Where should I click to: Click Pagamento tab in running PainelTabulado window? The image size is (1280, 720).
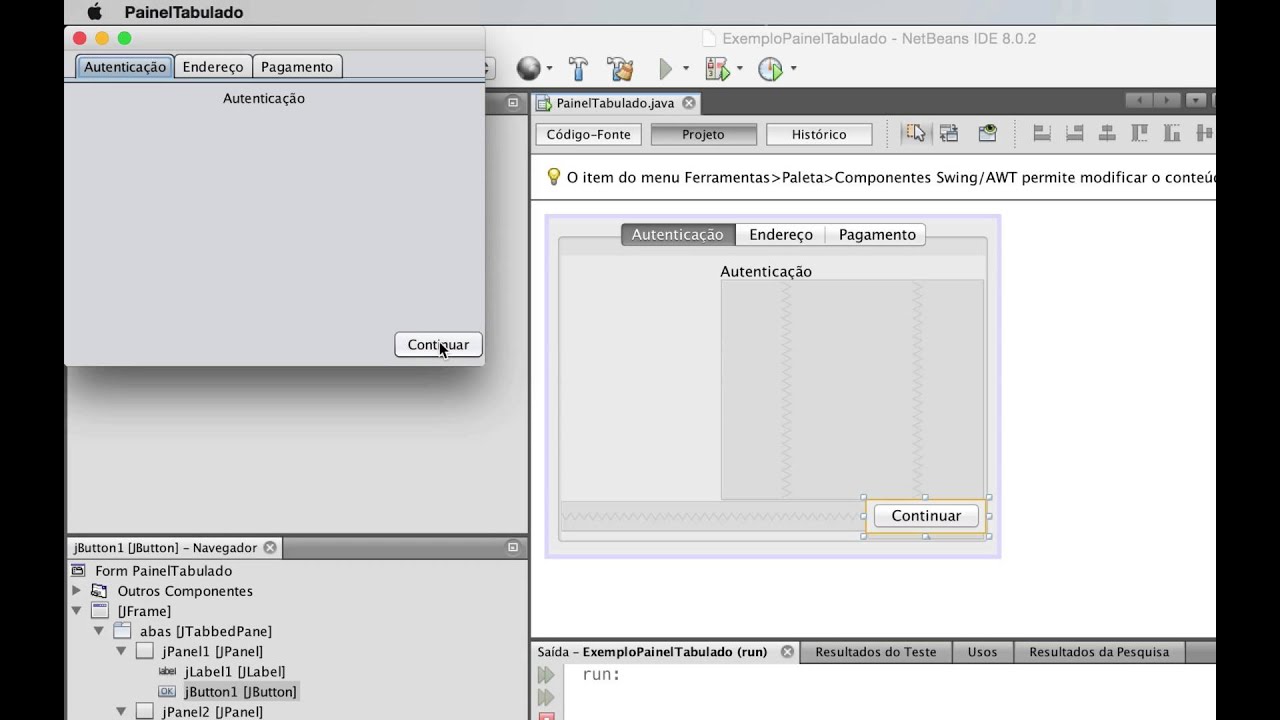pyautogui.click(x=297, y=67)
